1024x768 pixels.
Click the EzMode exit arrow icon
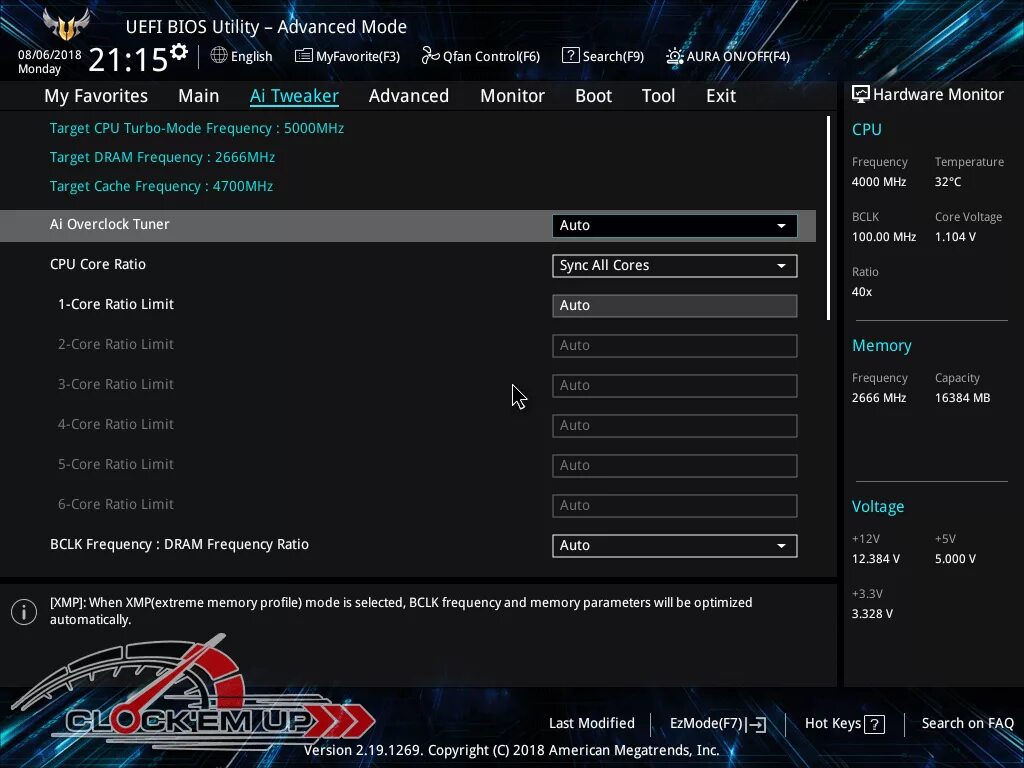(757, 724)
